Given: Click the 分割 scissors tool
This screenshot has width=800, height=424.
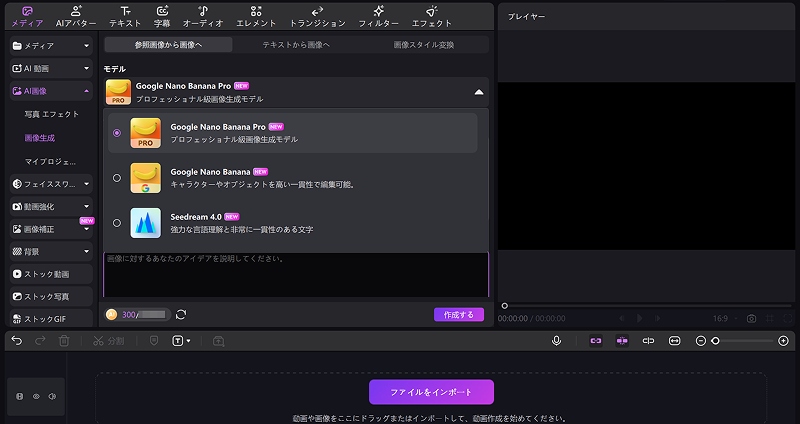Looking at the screenshot, I should (x=109, y=341).
